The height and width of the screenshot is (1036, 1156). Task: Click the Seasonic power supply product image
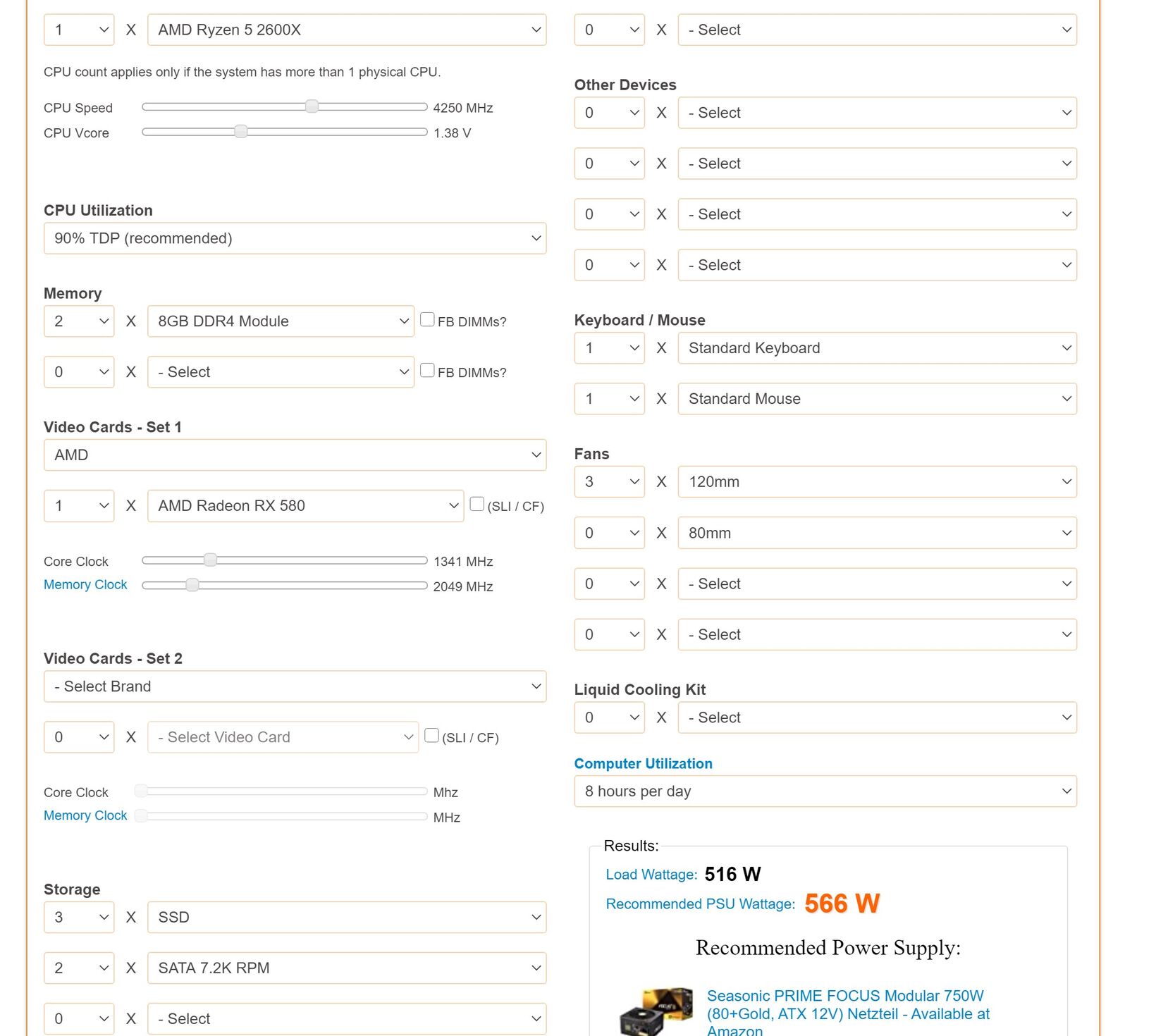click(x=656, y=1011)
